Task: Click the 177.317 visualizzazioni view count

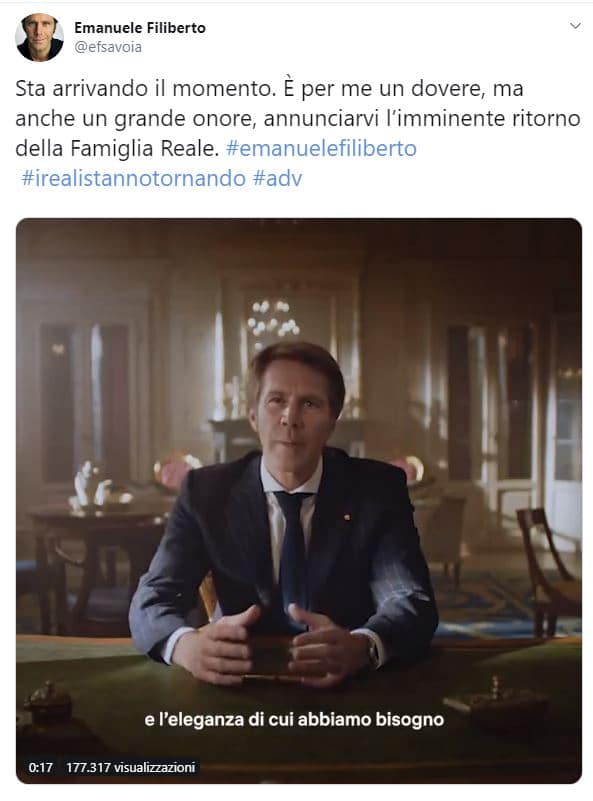Action: [x=131, y=767]
